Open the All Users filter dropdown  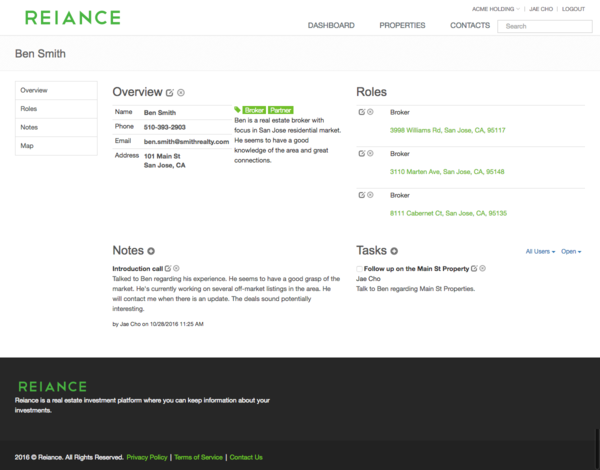point(540,252)
